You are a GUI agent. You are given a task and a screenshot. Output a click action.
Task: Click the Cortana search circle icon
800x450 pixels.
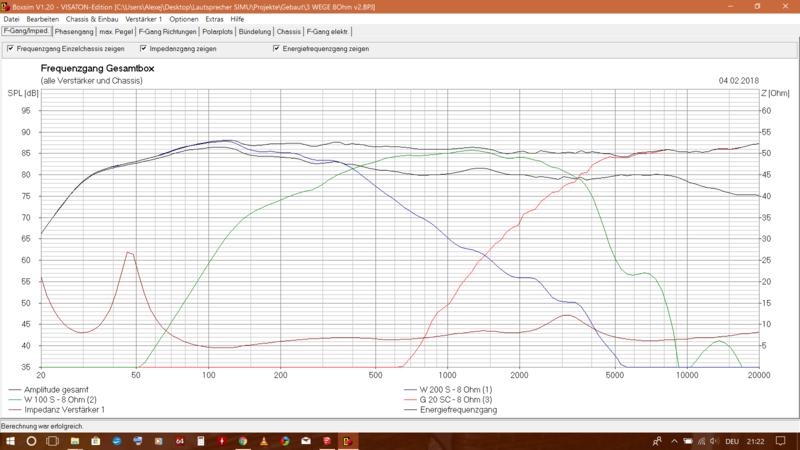click(31, 440)
